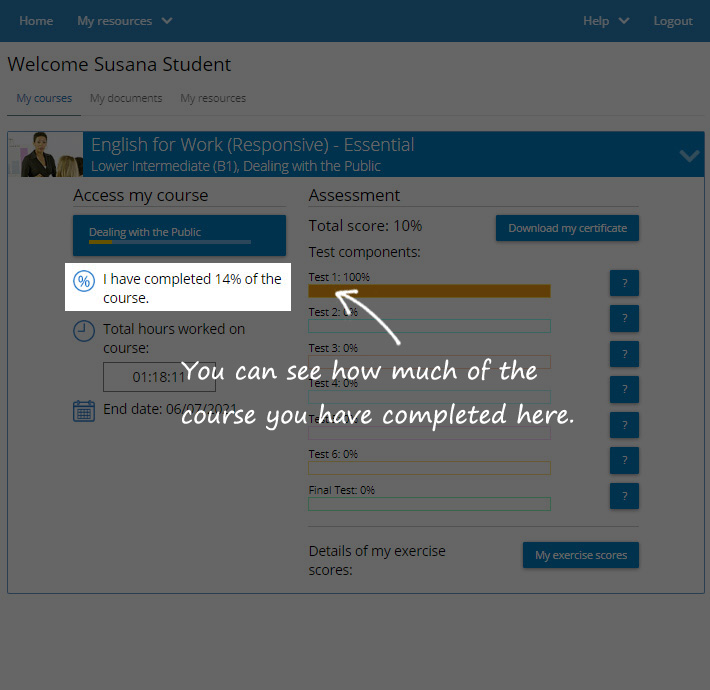Open help for Test 6
Viewport: 710px width, 690px height.
click(x=624, y=460)
